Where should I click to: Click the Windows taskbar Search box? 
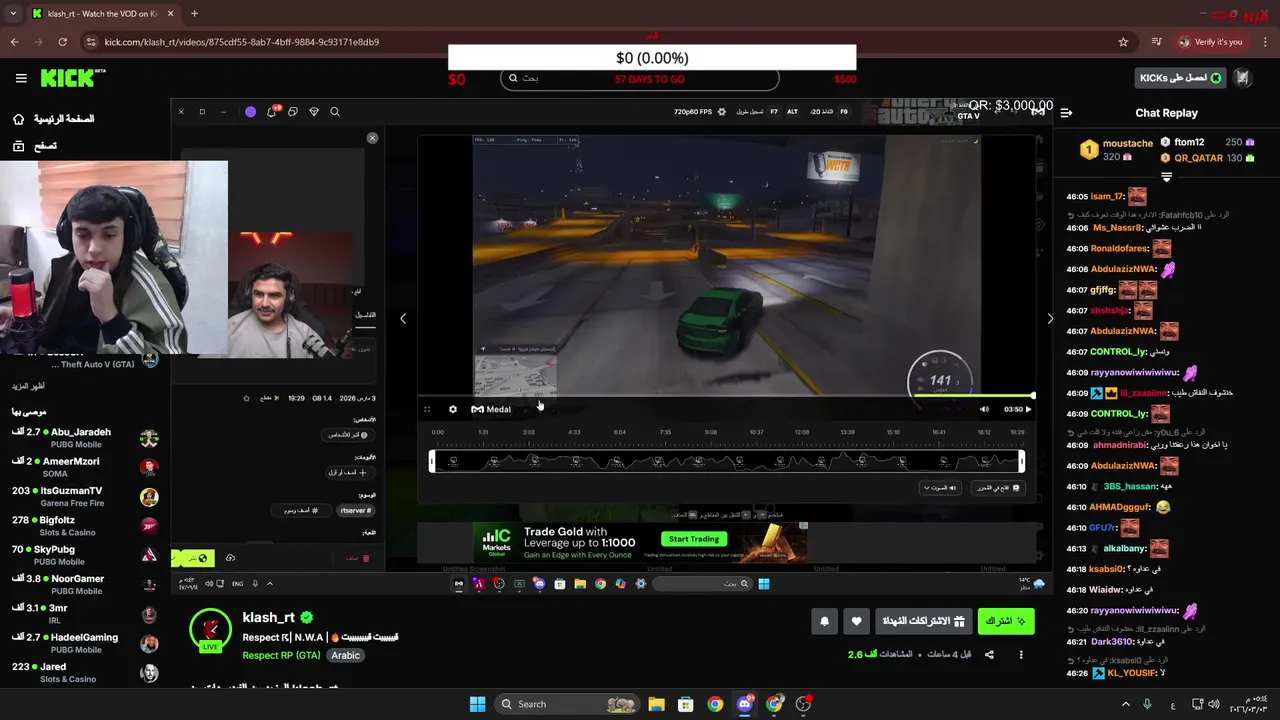tap(568, 704)
